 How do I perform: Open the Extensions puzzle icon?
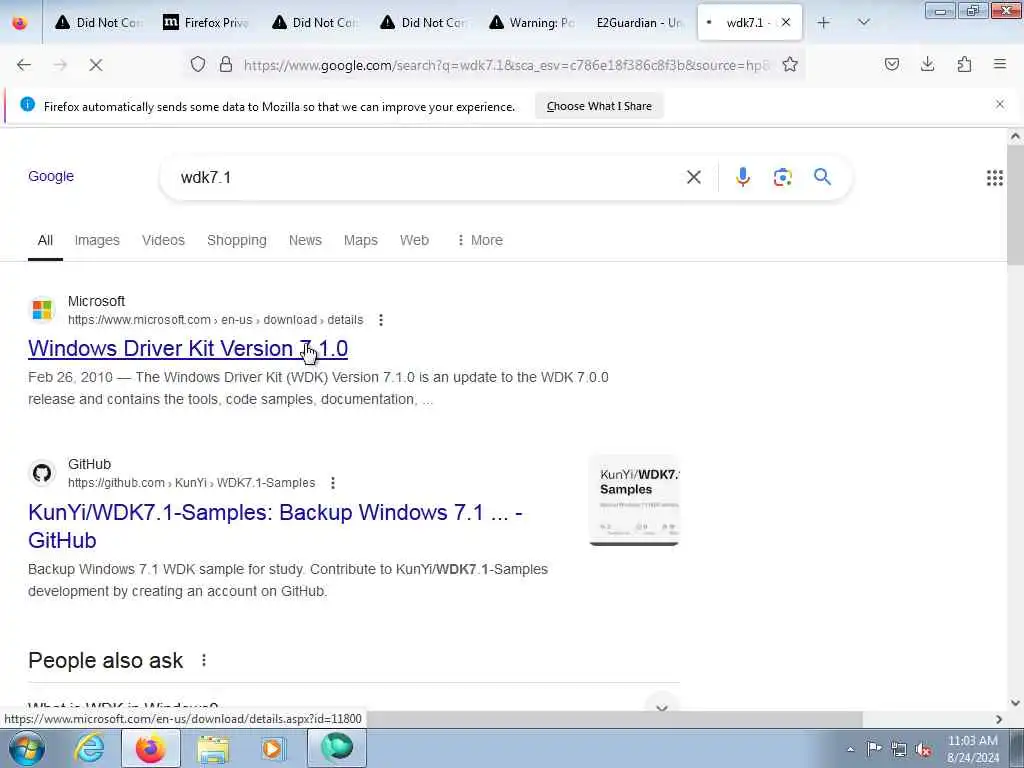(x=964, y=64)
